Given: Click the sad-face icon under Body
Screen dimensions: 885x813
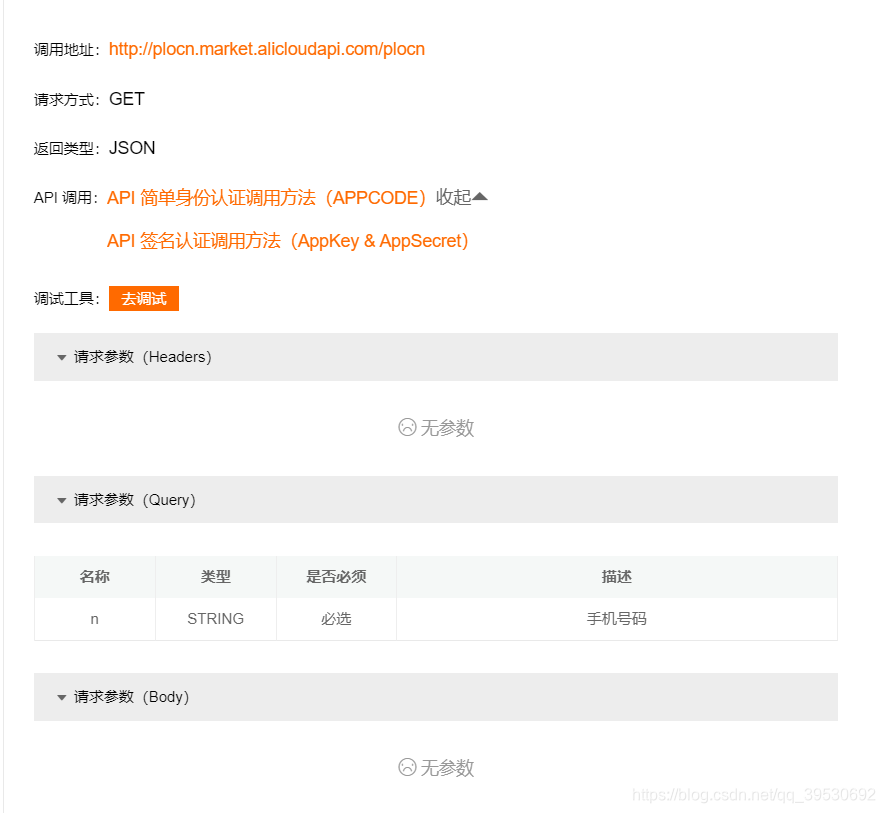Looking at the screenshot, I should tap(407, 767).
